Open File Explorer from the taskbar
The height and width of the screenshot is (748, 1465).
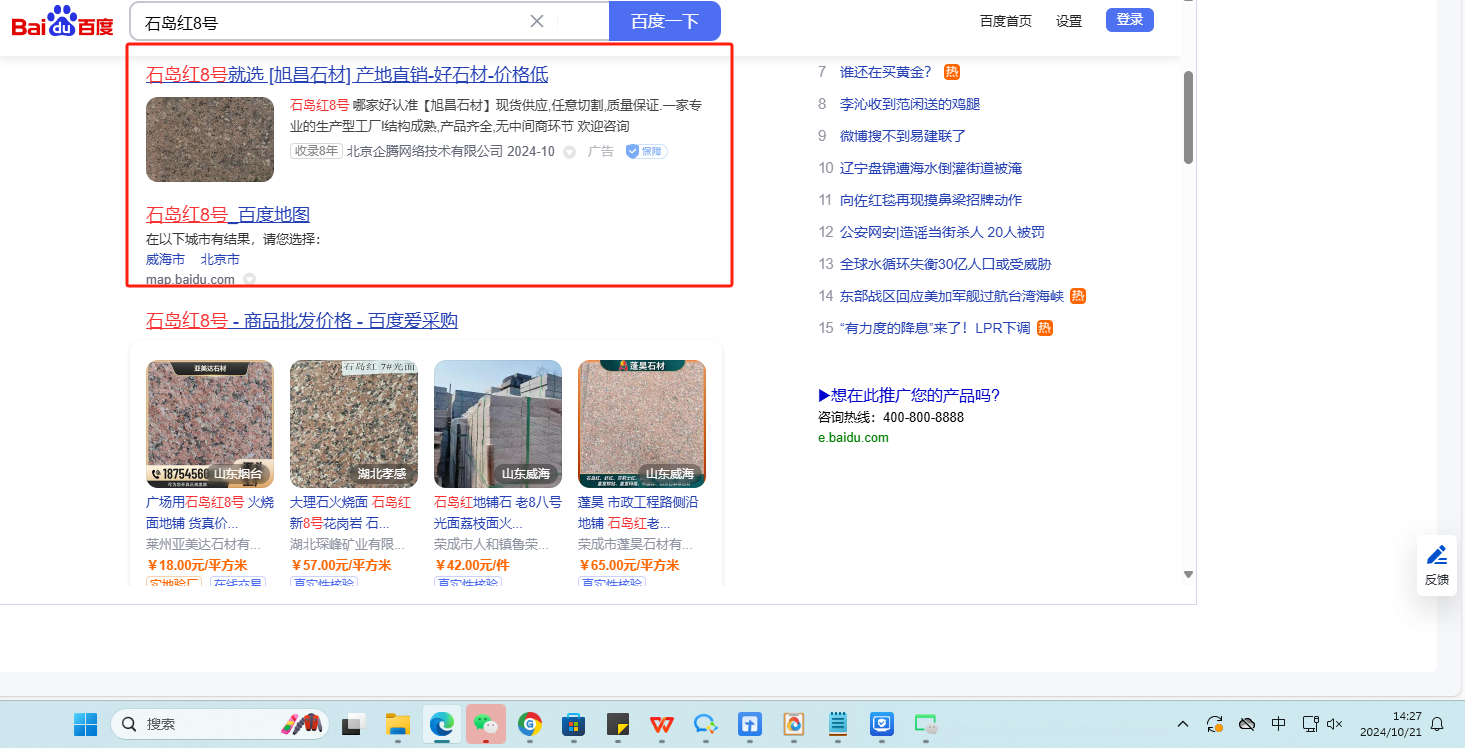tap(398, 724)
